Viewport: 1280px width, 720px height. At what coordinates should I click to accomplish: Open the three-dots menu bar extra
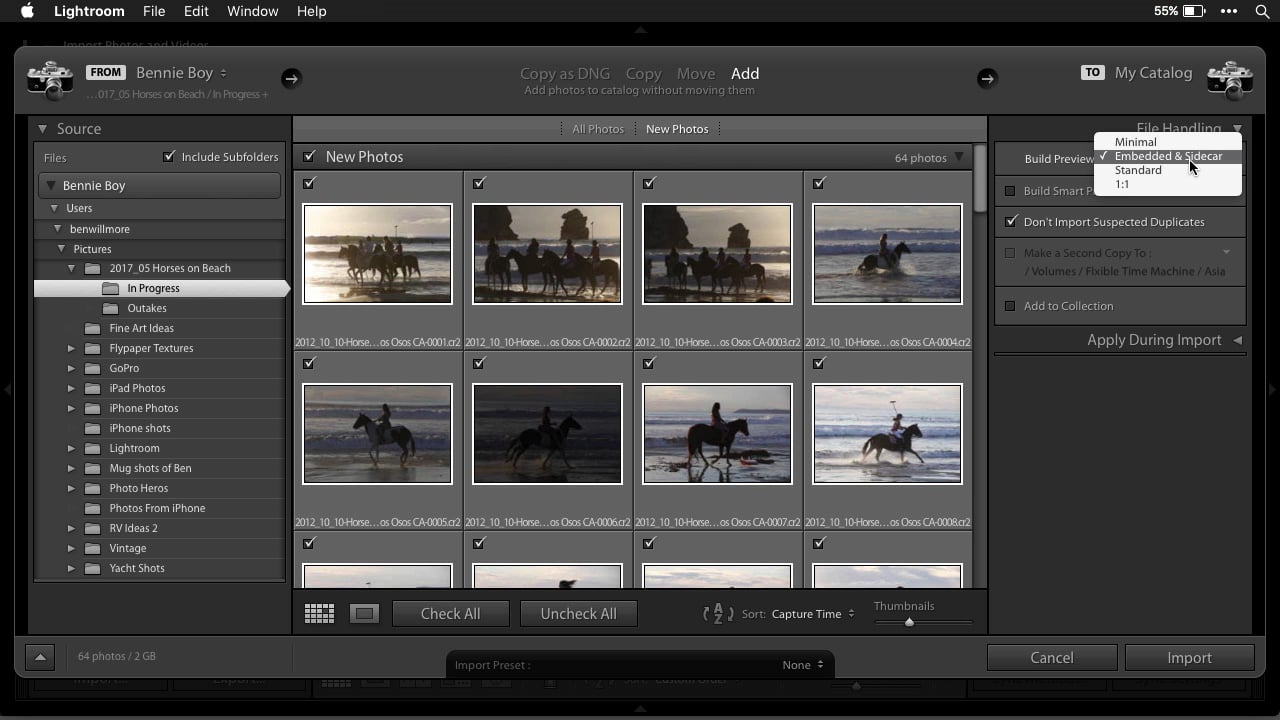(x=1229, y=11)
